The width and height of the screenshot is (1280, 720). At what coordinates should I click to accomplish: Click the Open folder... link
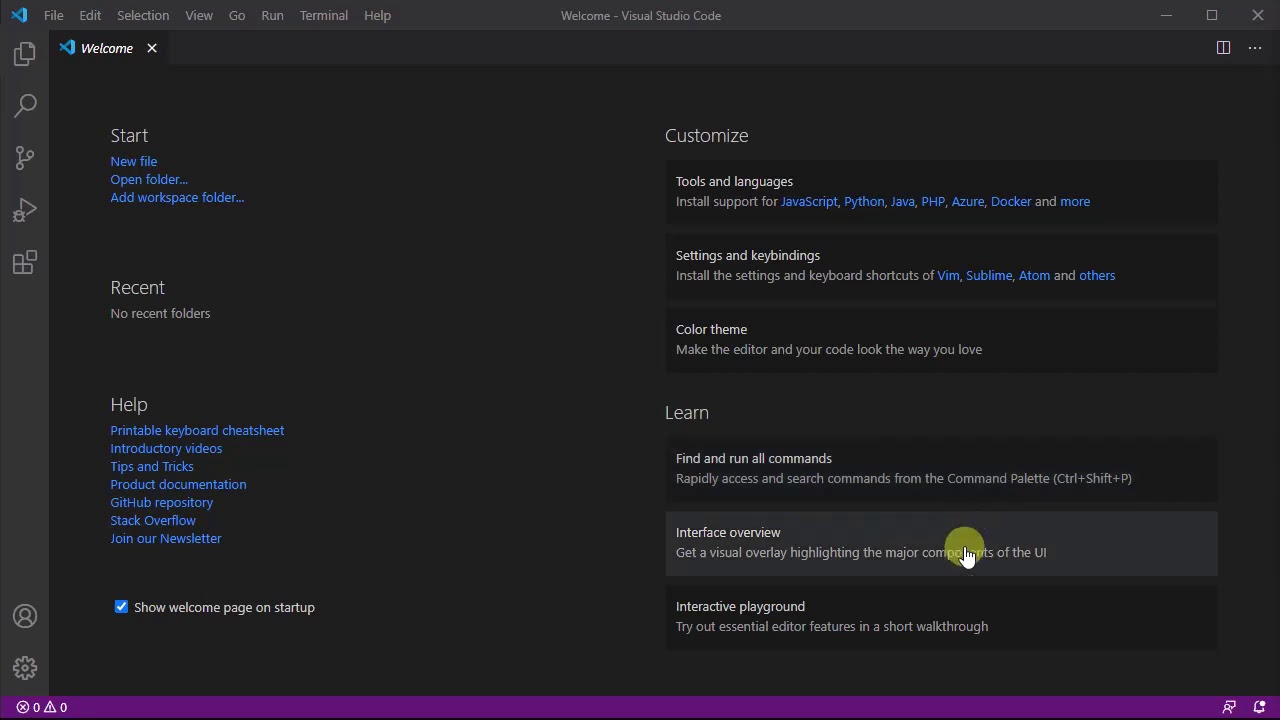(149, 179)
